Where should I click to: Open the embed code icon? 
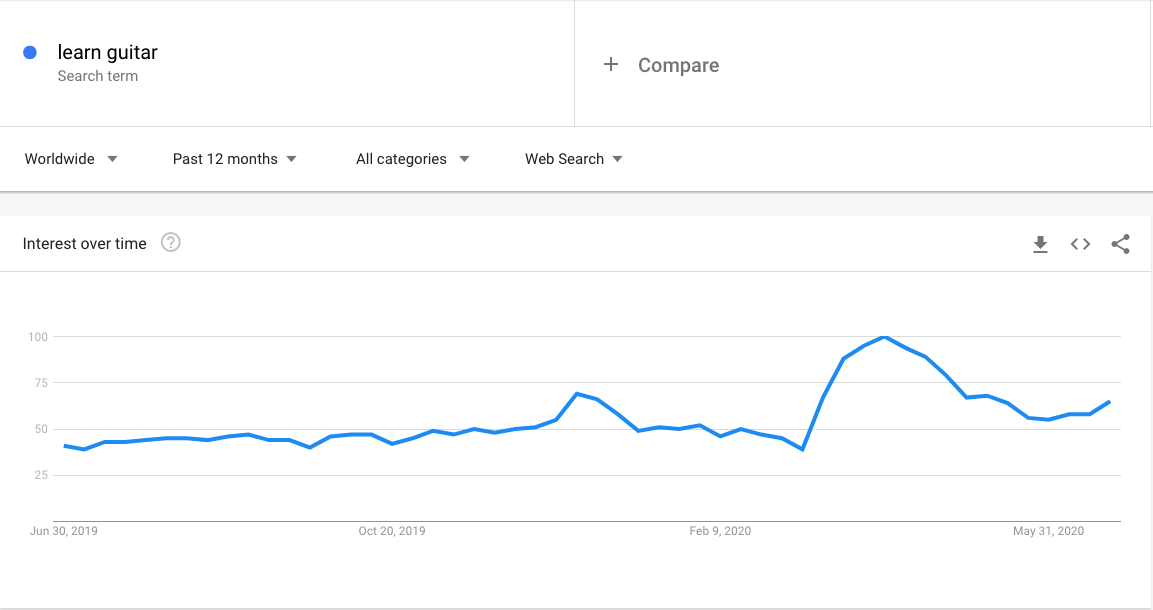[1080, 244]
